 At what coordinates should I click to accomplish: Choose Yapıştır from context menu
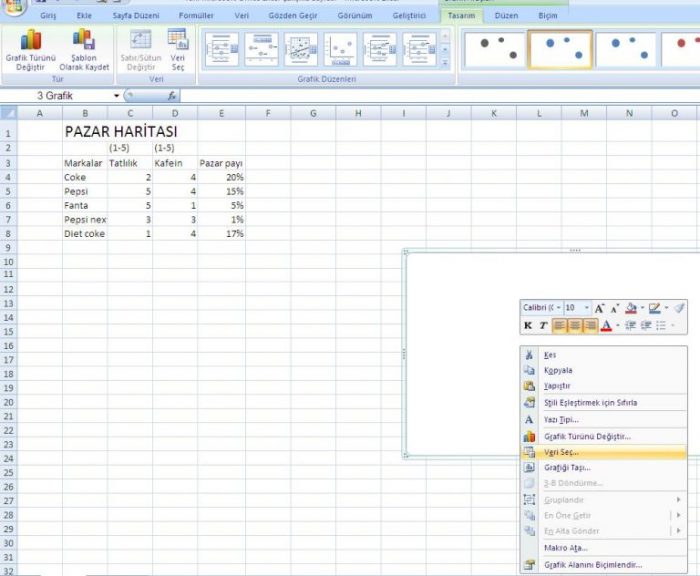(604, 386)
